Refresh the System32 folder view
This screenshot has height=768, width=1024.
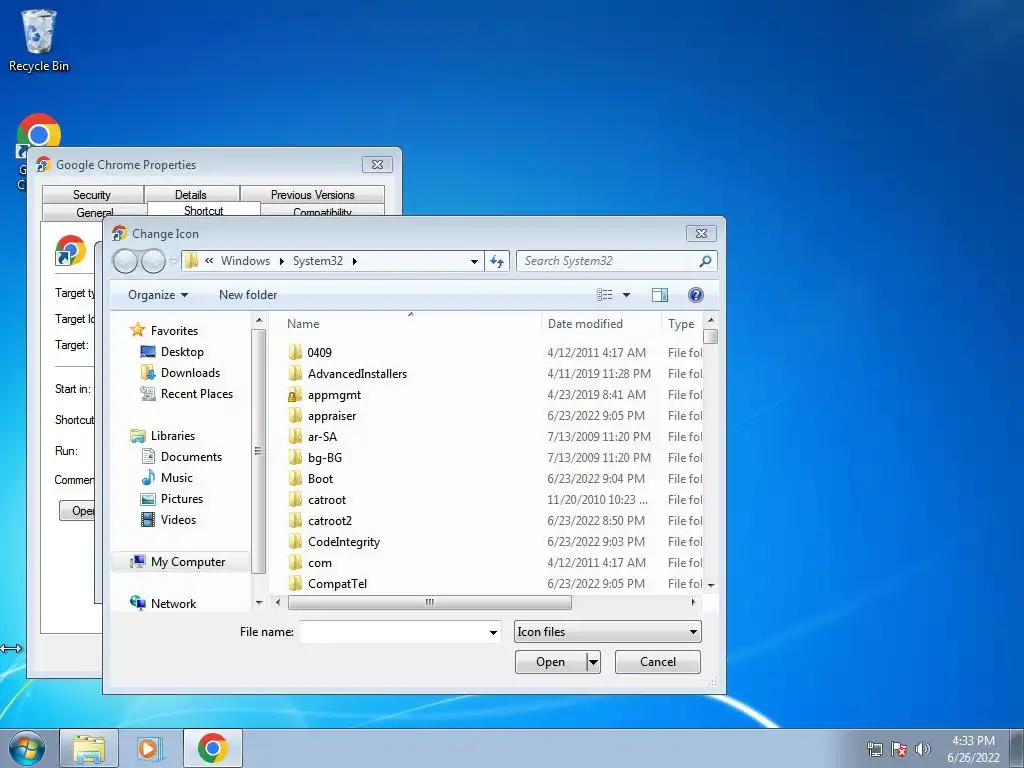pos(497,261)
